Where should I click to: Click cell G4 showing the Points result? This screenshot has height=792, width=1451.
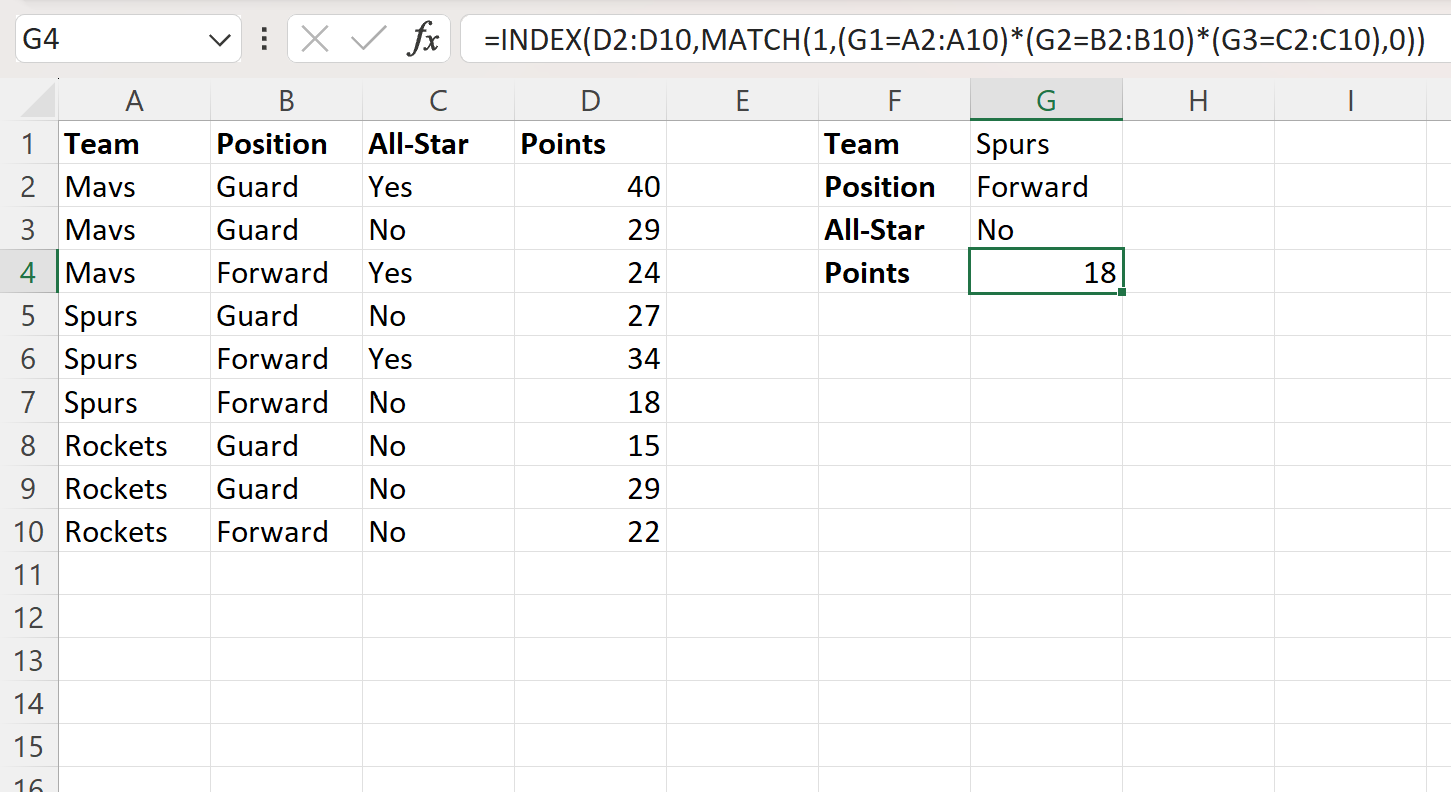click(x=1045, y=272)
